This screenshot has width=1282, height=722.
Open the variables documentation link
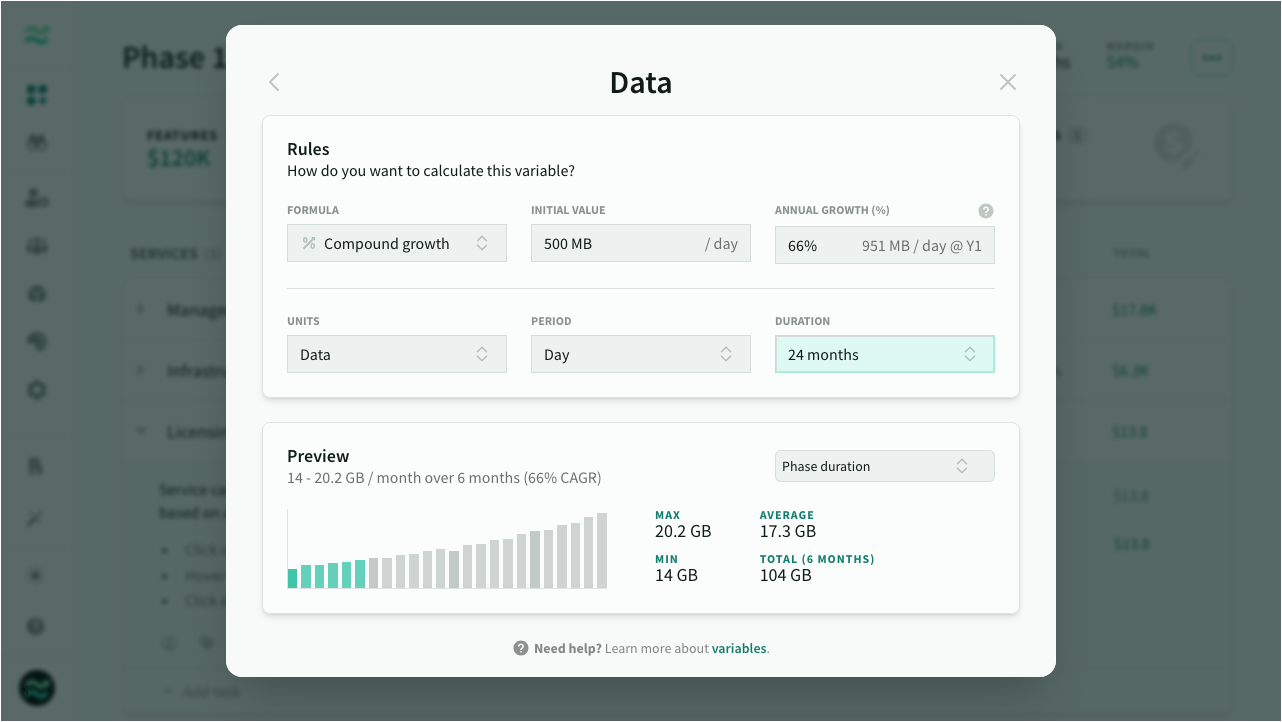click(x=739, y=648)
